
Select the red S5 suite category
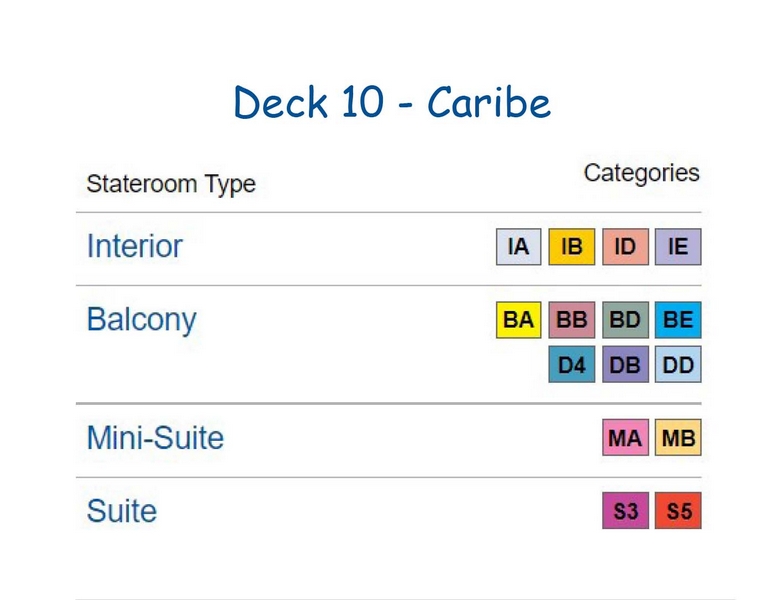click(x=678, y=511)
